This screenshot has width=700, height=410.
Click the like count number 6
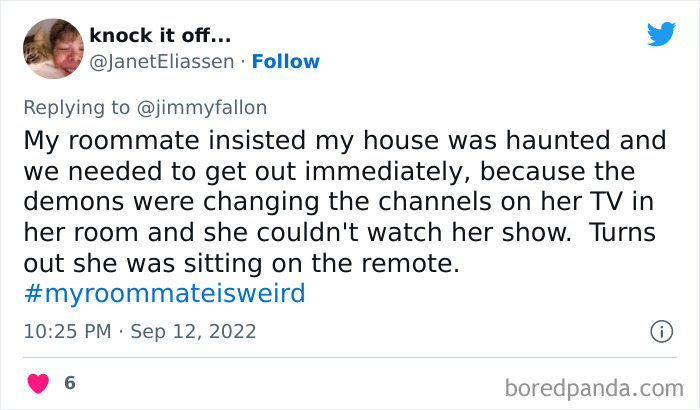[x=69, y=383]
